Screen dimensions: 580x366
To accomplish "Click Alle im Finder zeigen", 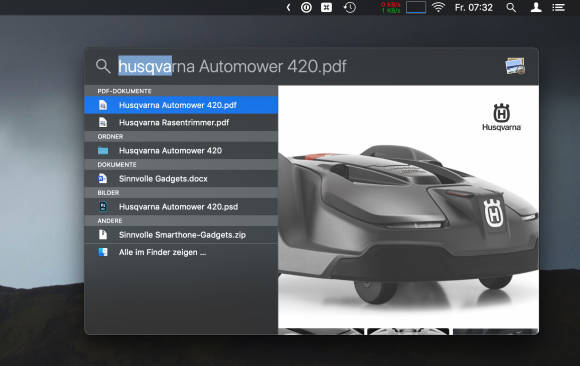I will click(181, 252).
